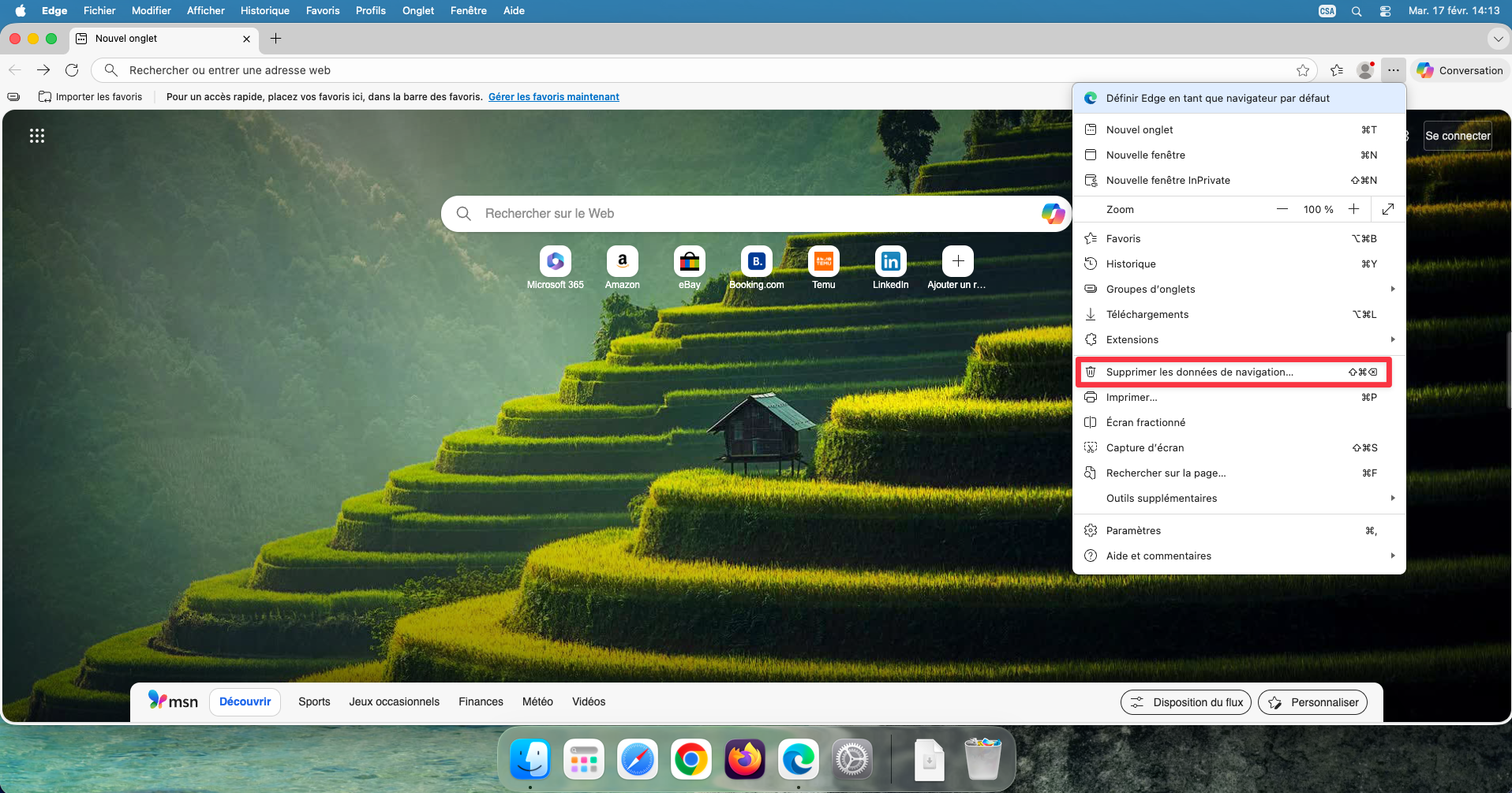The width and height of the screenshot is (1512, 793).
Task: Open macOS Control Center icon in menu bar
Action: pyautogui.click(x=1385, y=11)
